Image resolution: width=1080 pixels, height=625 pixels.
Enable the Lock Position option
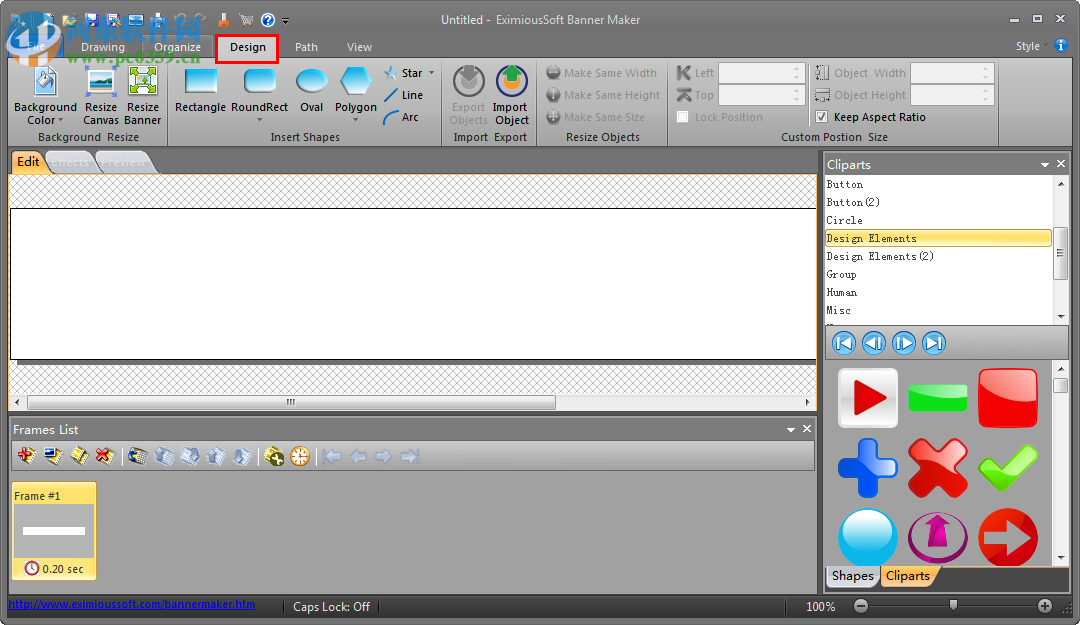pyautogui.click(x=683, y=117)
